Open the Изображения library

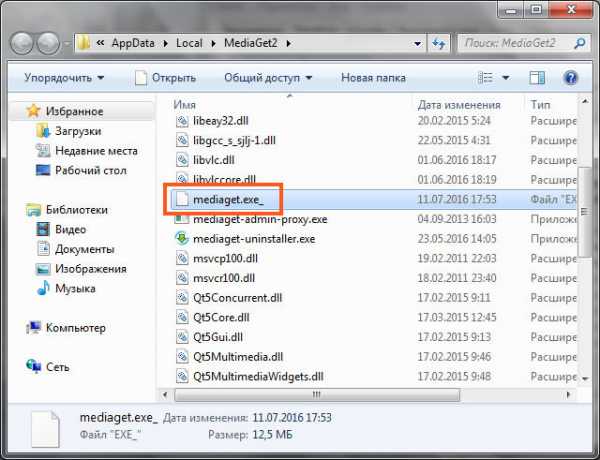coord(91,269)
